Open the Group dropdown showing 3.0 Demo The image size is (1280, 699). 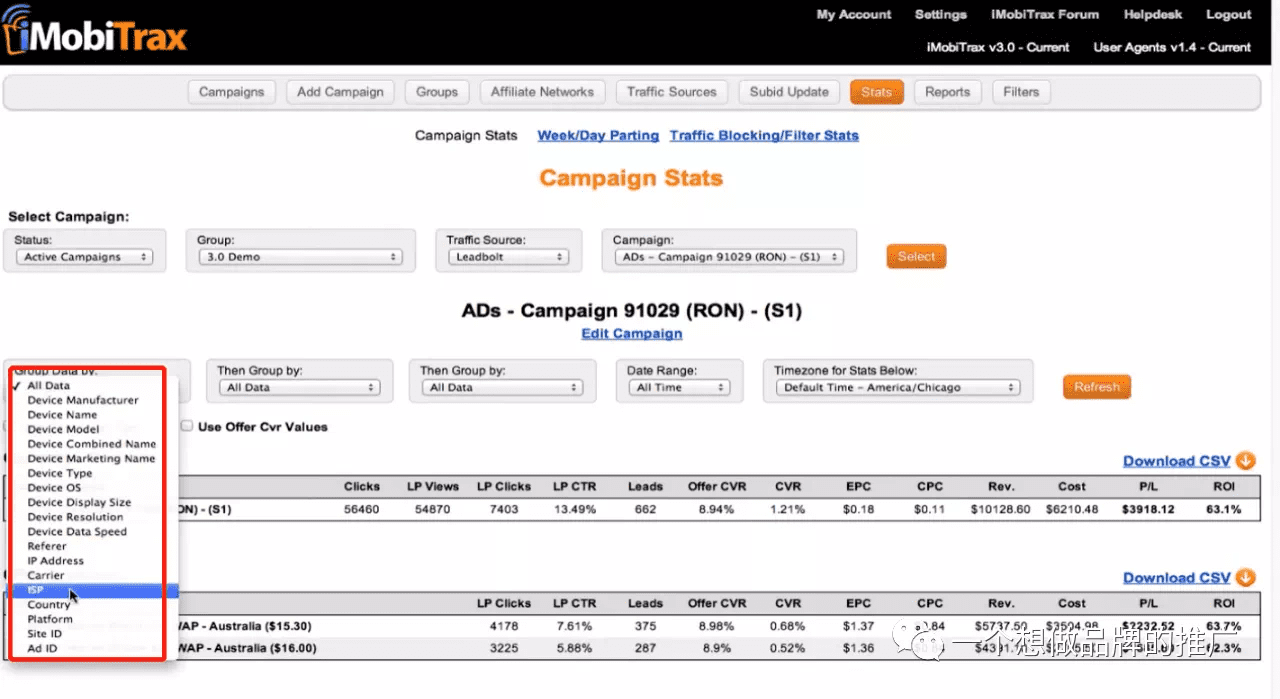click(x=300, y=257)
